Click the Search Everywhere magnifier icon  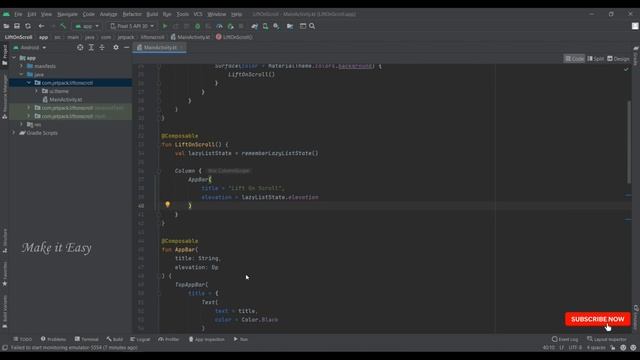coord(312,26)
